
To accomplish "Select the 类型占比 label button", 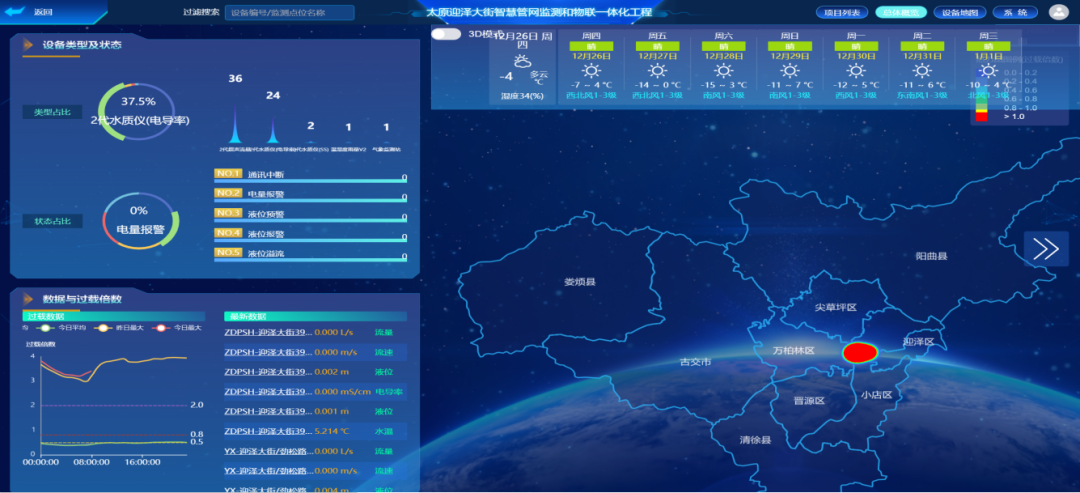I will [52, 112].
